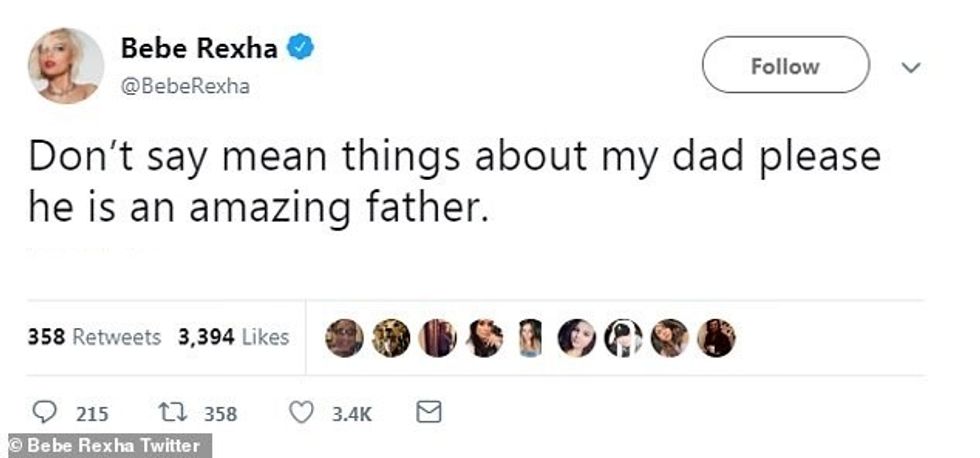Screen dimensions: 980x458
Task: Click the Bebe Rexha Twitter copyright caption
Action: (105, 446)
